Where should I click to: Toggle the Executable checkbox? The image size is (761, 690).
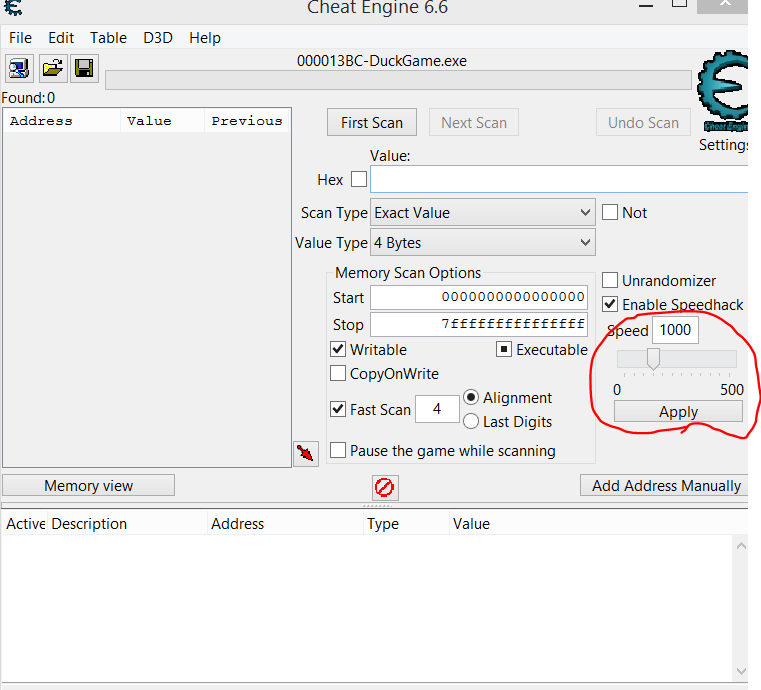click(x=504, y=349)
